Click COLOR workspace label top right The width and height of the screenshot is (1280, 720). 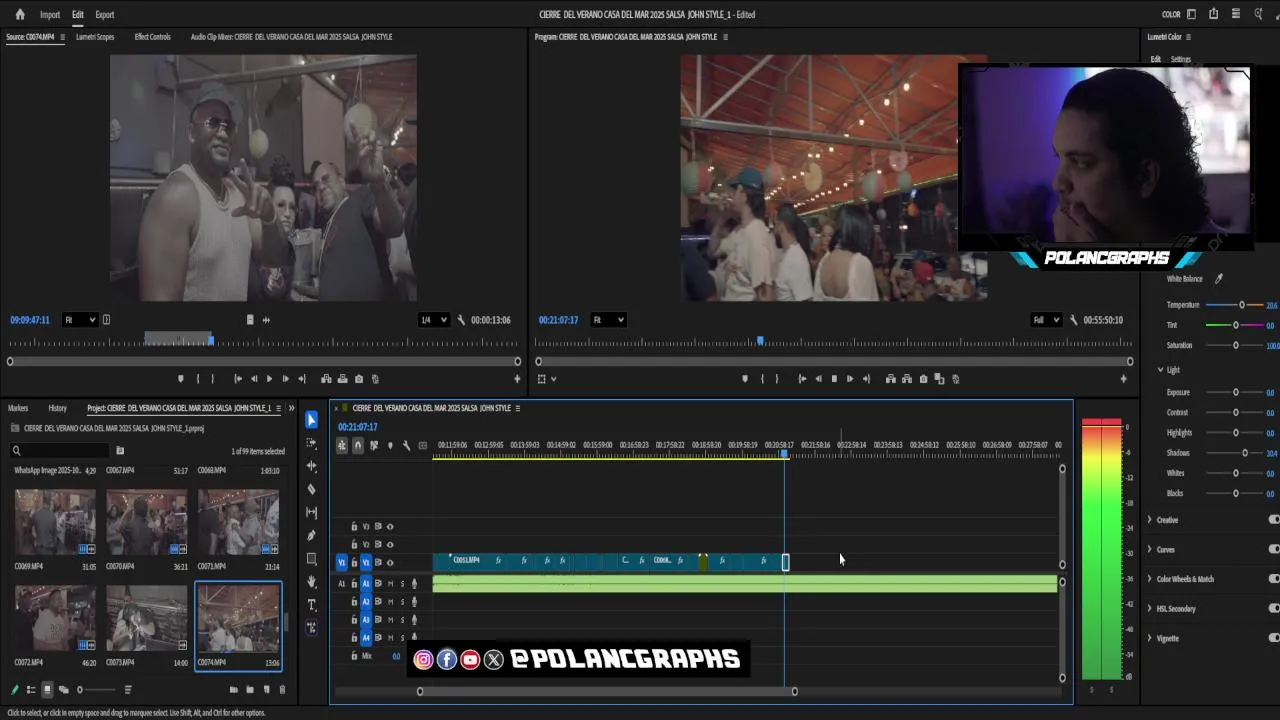tap(1171, 15)
